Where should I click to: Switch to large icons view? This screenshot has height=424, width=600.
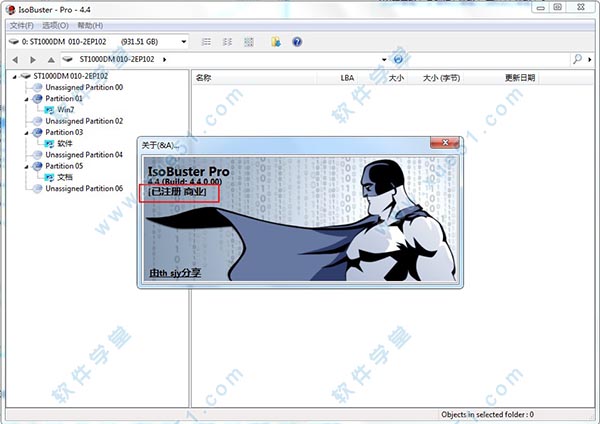coord(249,42)
